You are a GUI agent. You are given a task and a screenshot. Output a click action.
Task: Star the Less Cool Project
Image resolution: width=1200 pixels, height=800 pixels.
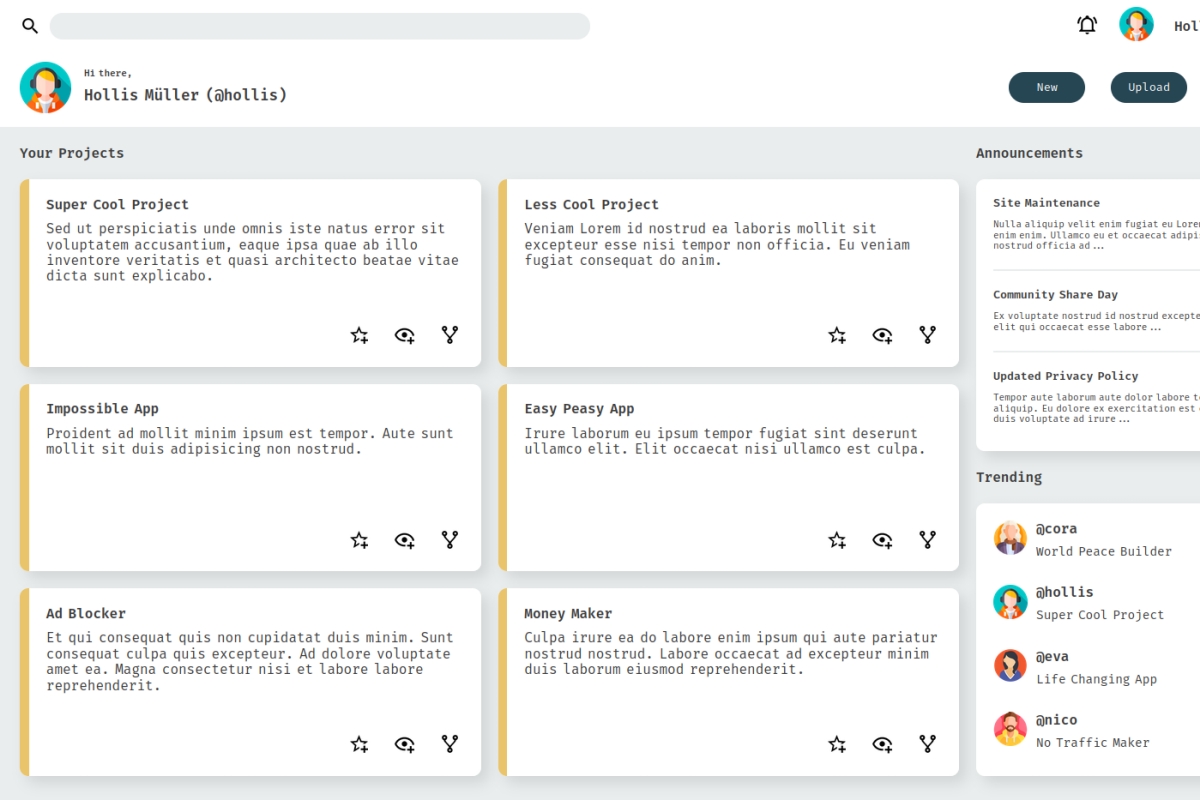pos(837,335)
